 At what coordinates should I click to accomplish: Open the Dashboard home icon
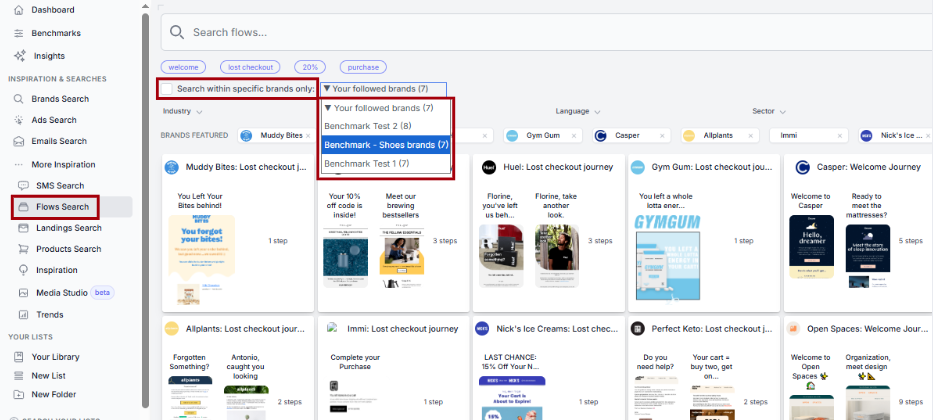coord(19,10)
